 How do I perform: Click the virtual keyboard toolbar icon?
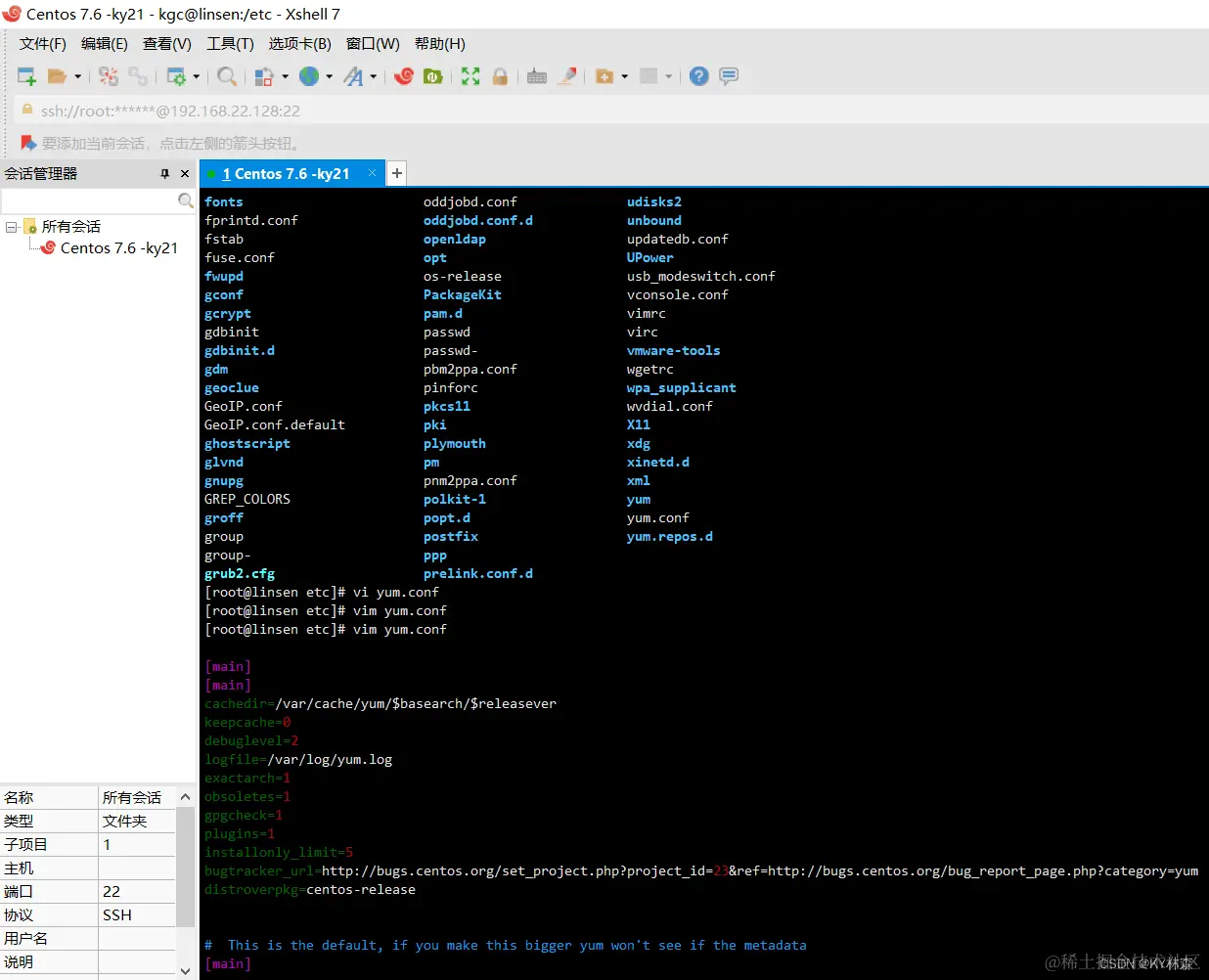(536, 76)
